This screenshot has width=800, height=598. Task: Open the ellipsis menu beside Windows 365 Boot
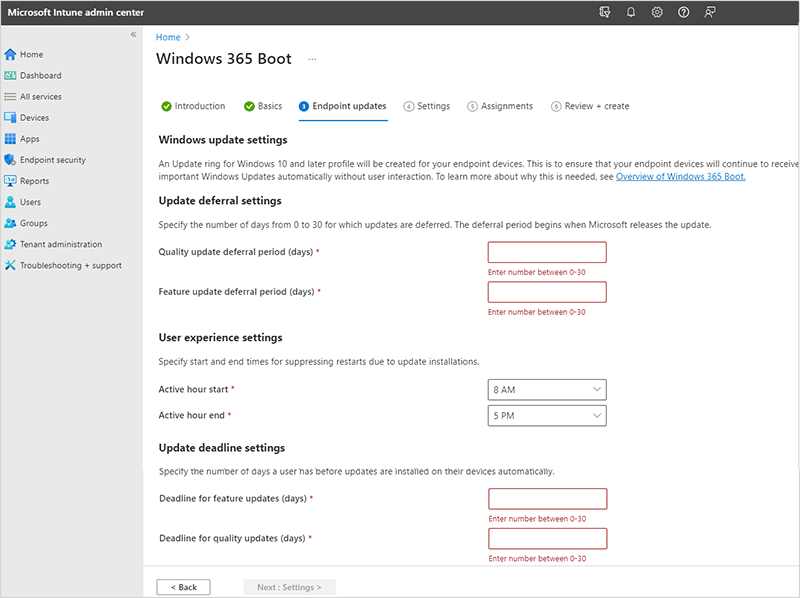coord(312,59)
